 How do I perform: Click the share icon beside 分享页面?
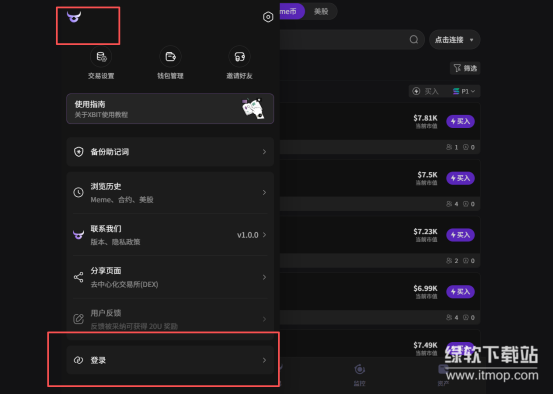click(78, 277)
